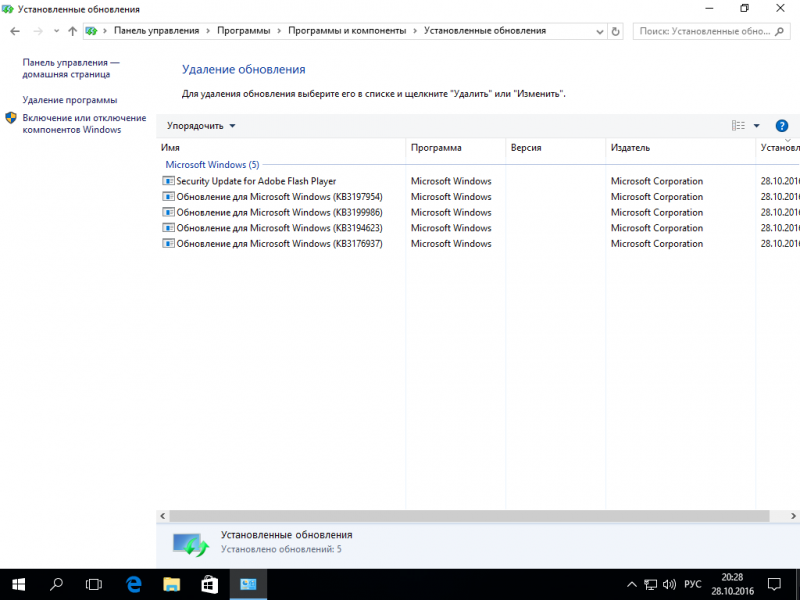
Task: Select the update named KB3194623
Action: click(x=280, y=228)
